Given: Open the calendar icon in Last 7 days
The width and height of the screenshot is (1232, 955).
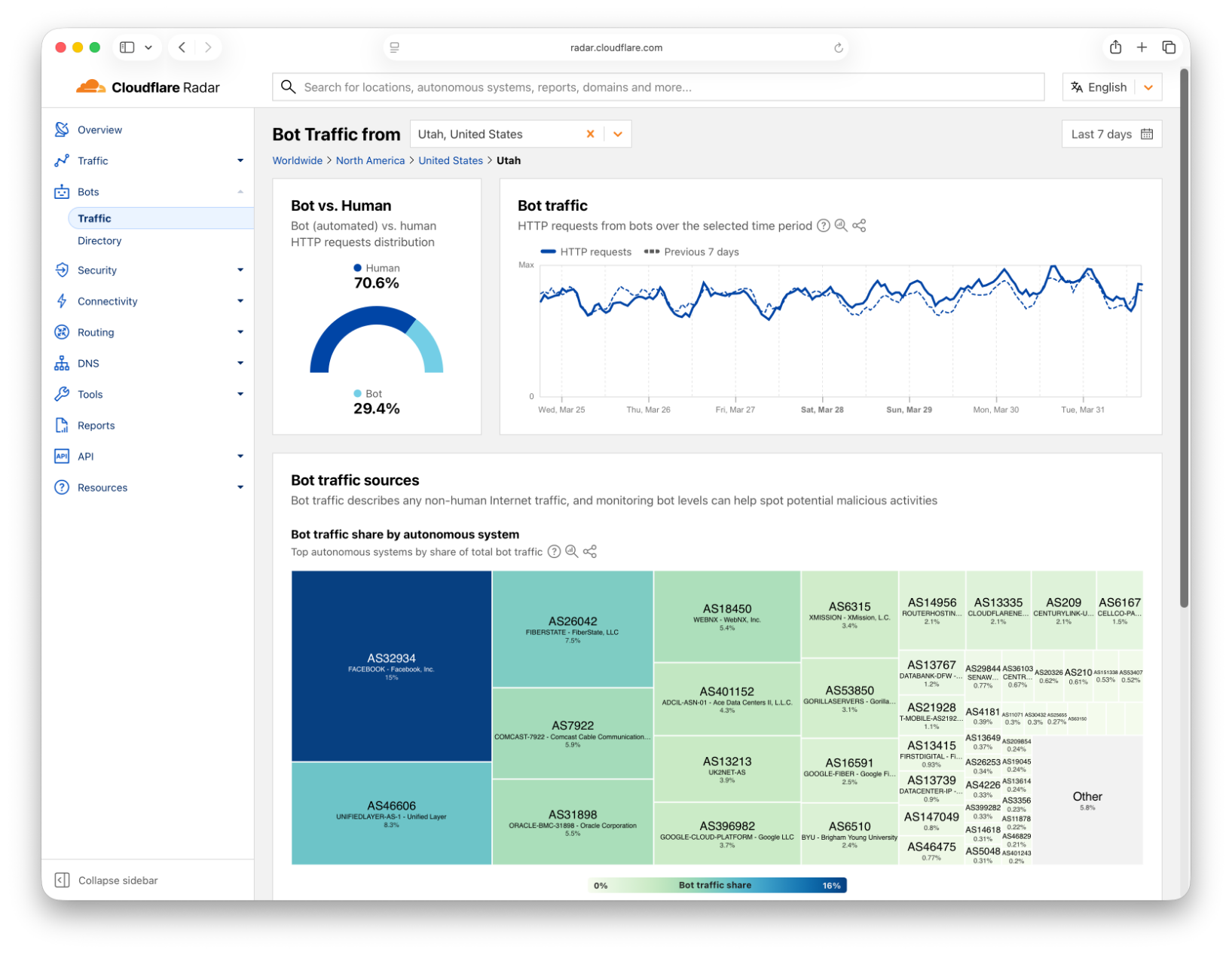Looking at the screenshot, I should click(x=1147, y=134).
